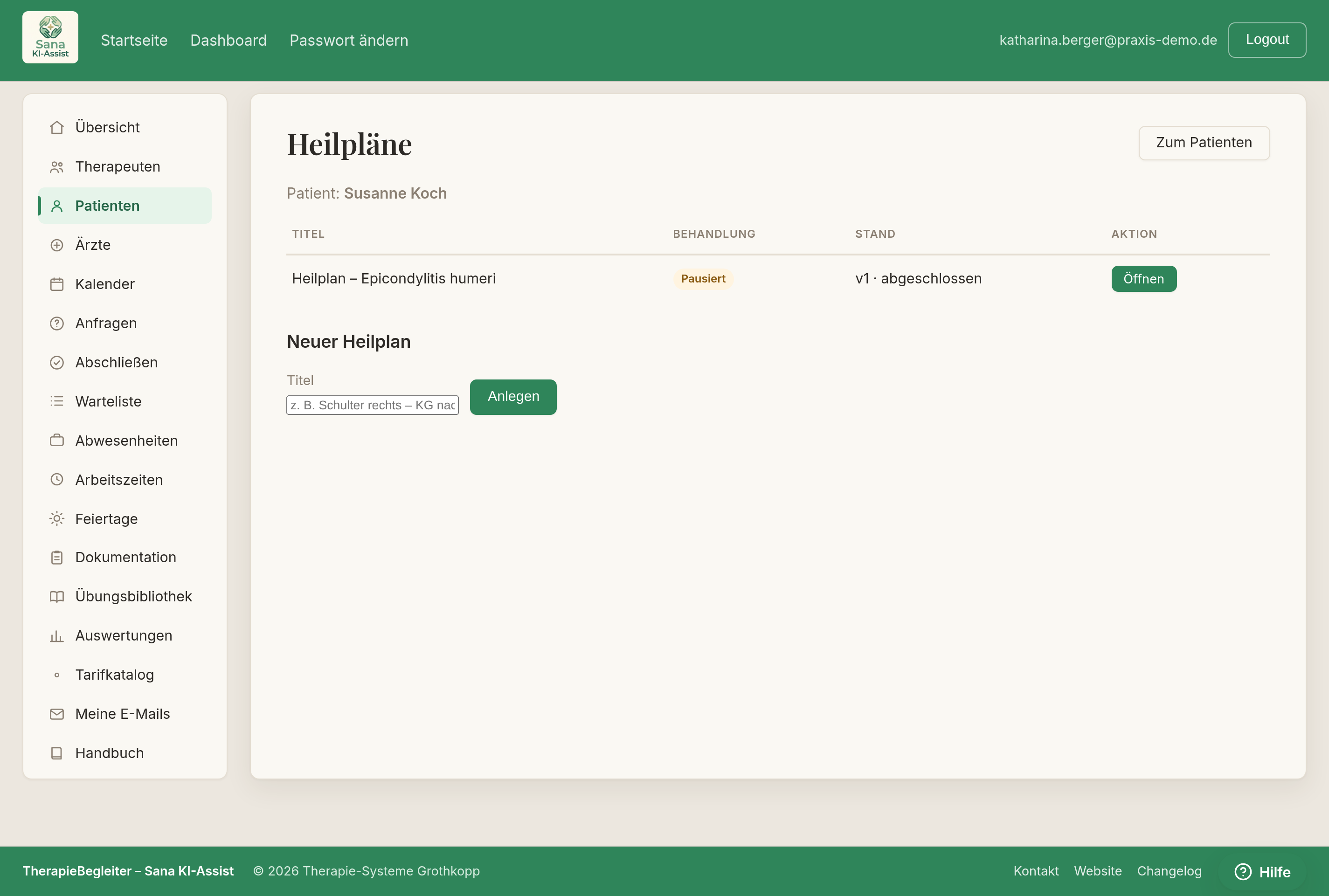Open the Übungsbibliothek
Viewport: 1329px width, 896px height.
tap(125, 597)
